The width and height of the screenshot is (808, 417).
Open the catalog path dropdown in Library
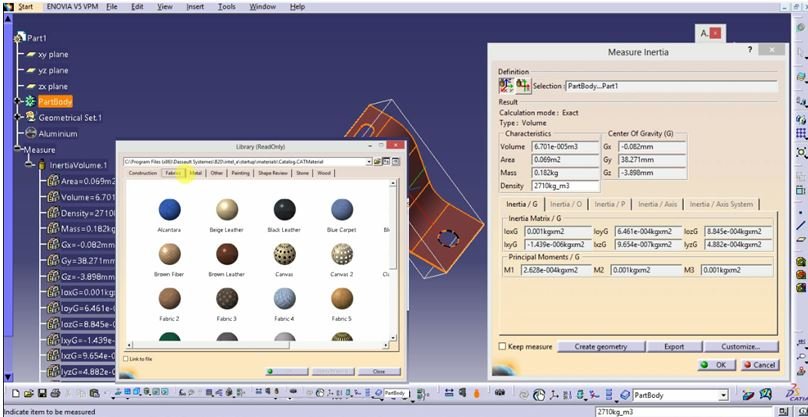coord(369,162)
